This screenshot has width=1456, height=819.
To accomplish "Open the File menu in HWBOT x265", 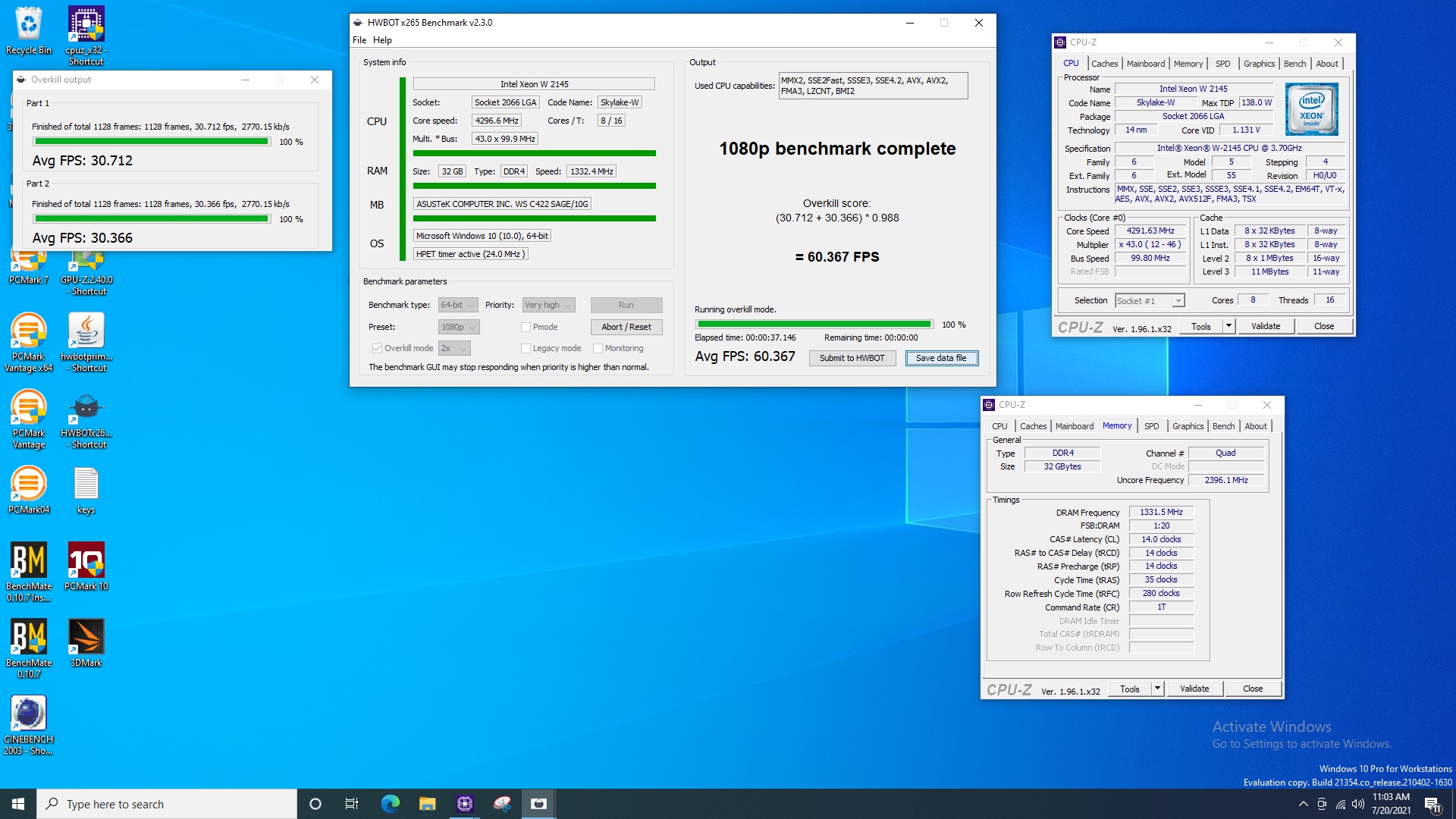I will pos(359,40).
